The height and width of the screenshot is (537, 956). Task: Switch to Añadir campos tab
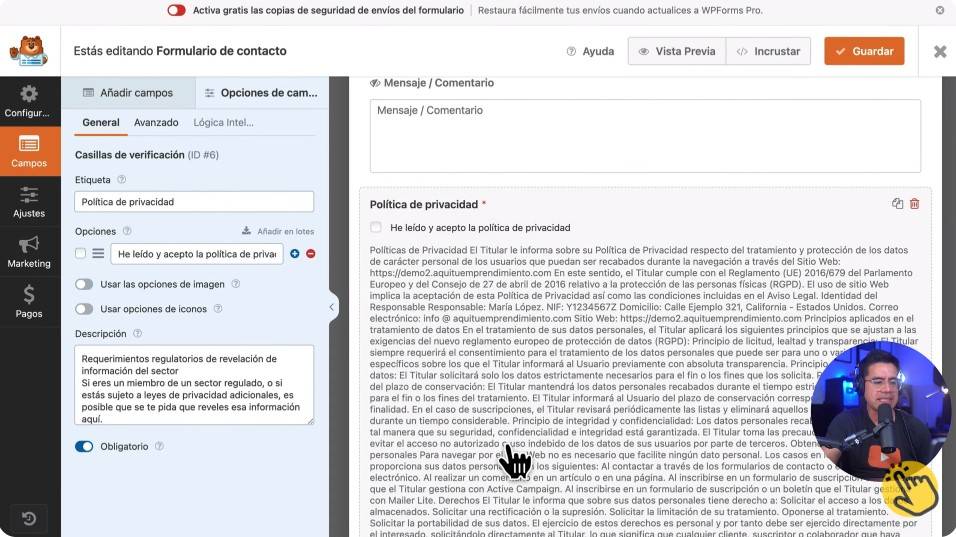[128, 93]
